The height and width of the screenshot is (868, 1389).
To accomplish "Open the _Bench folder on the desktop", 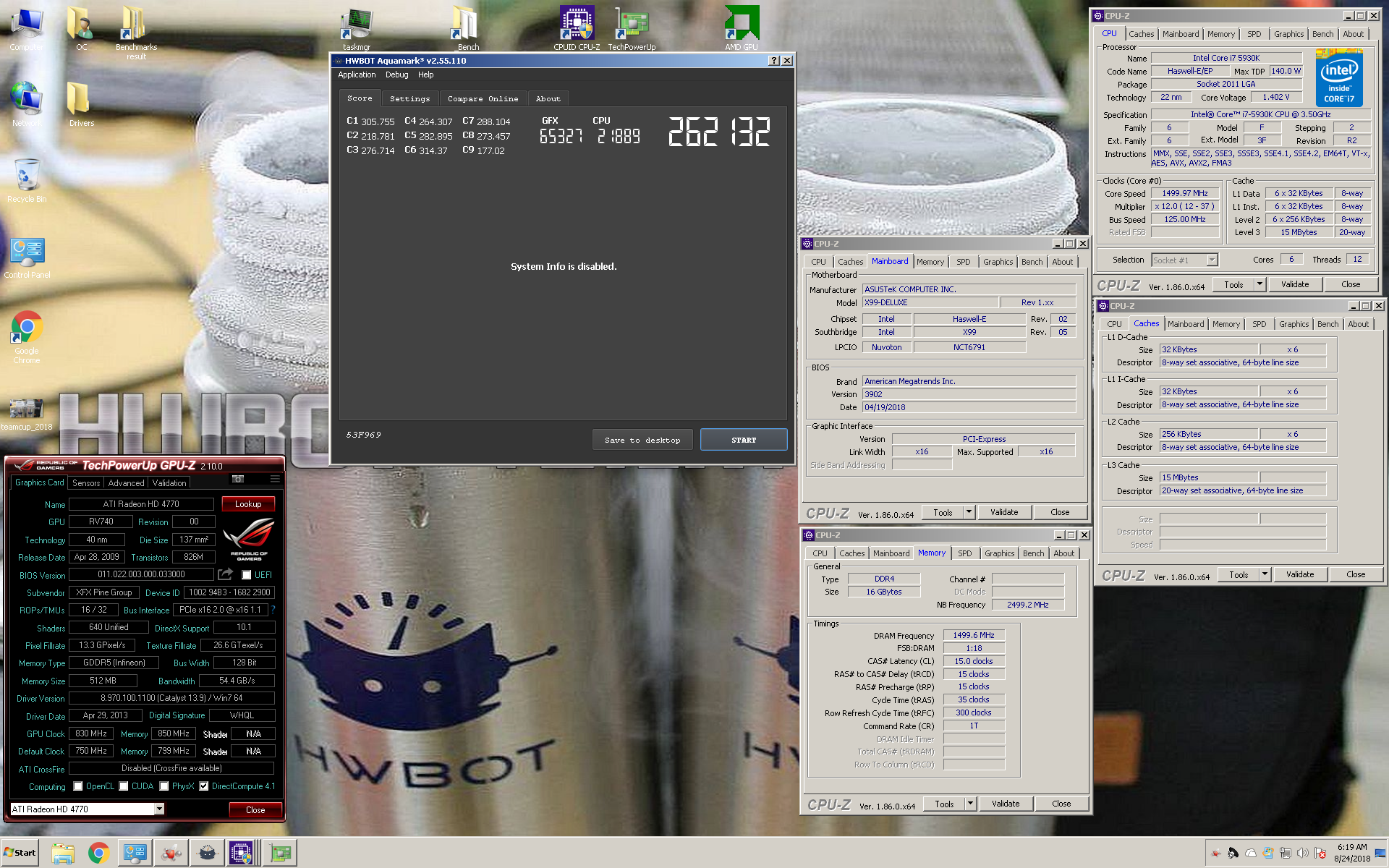I will click(464, 28).
